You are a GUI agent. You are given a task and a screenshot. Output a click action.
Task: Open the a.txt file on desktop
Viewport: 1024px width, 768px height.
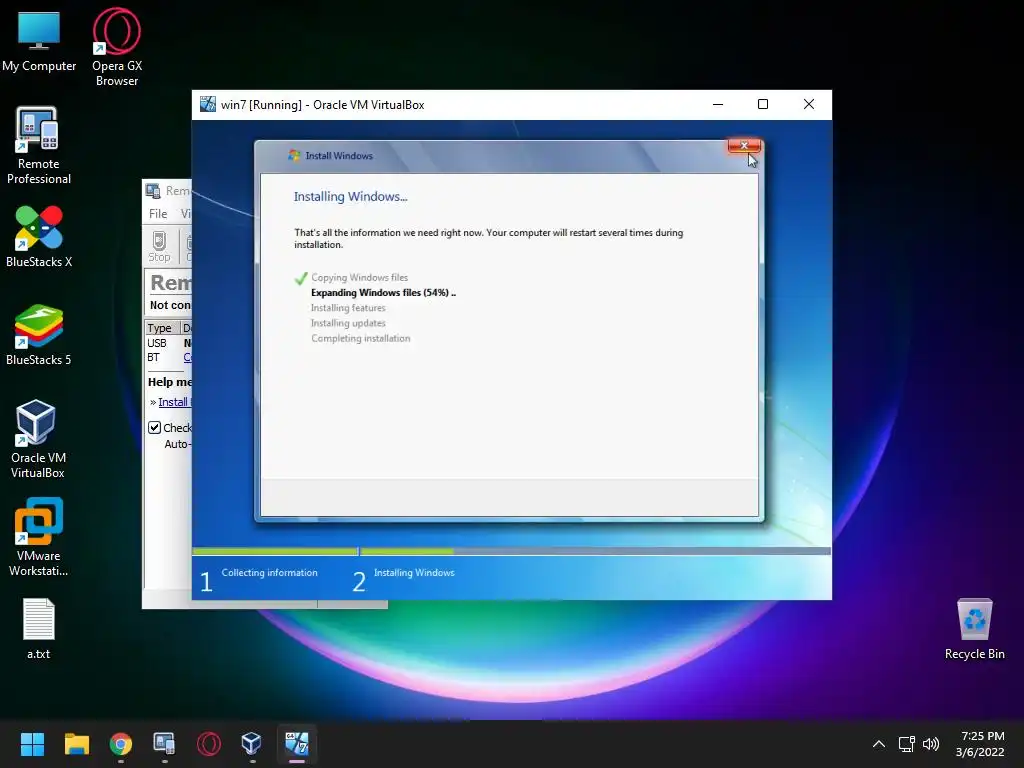coord(39,628)
